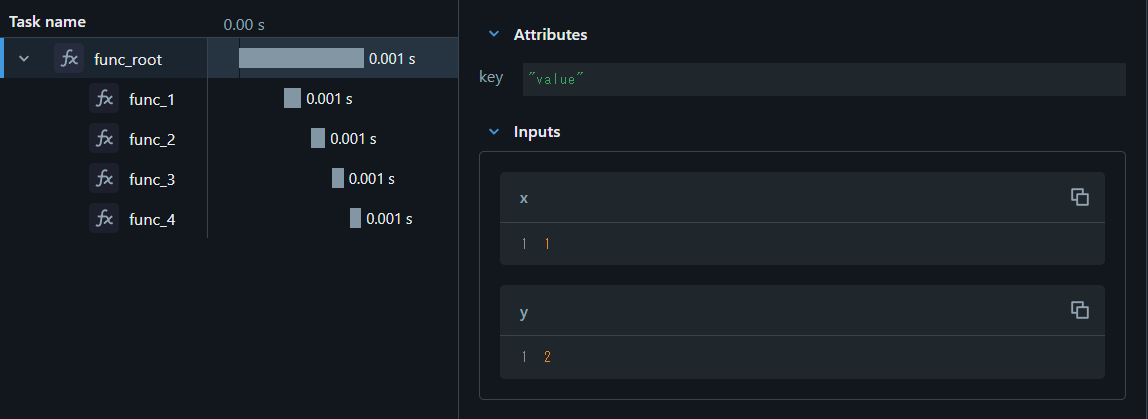Click the func_root timeline duration bar

click(x=301, y=58)
